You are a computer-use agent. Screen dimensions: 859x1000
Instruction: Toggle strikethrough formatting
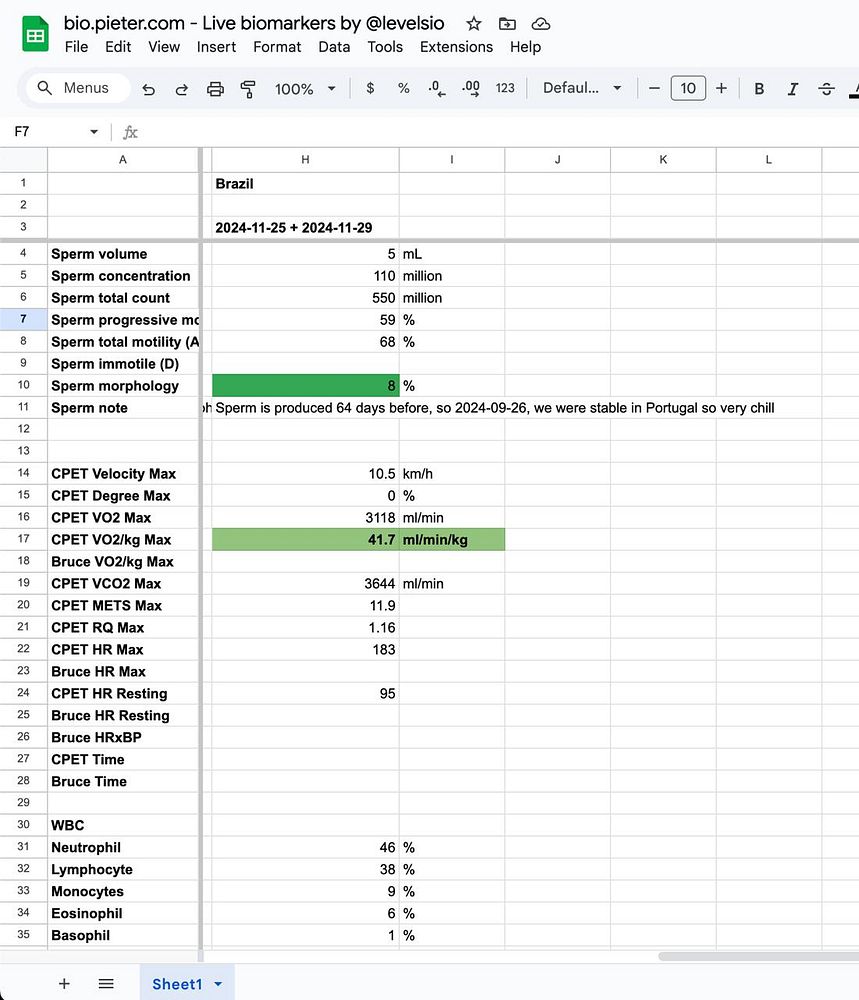tap(826, 89)
